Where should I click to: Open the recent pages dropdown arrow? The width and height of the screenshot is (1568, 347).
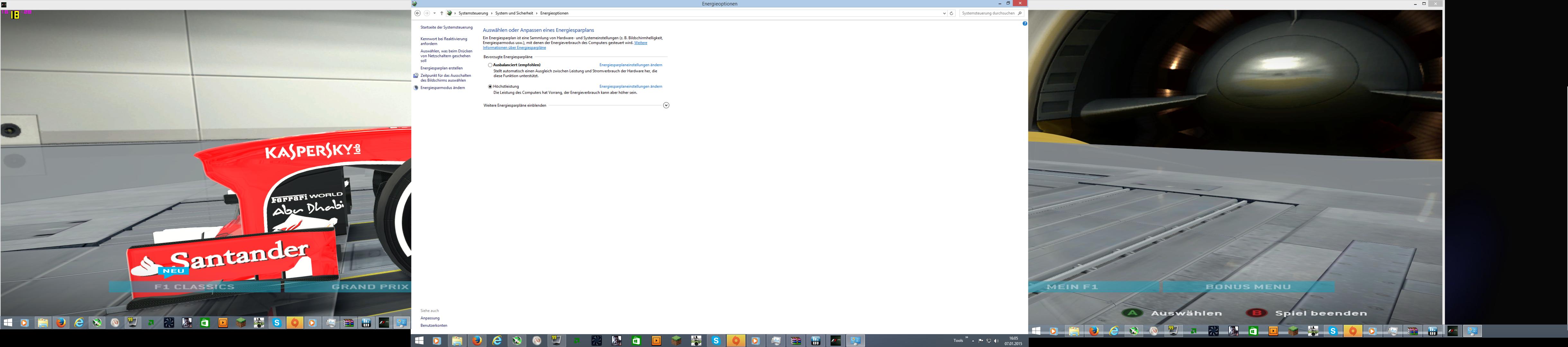434,13
